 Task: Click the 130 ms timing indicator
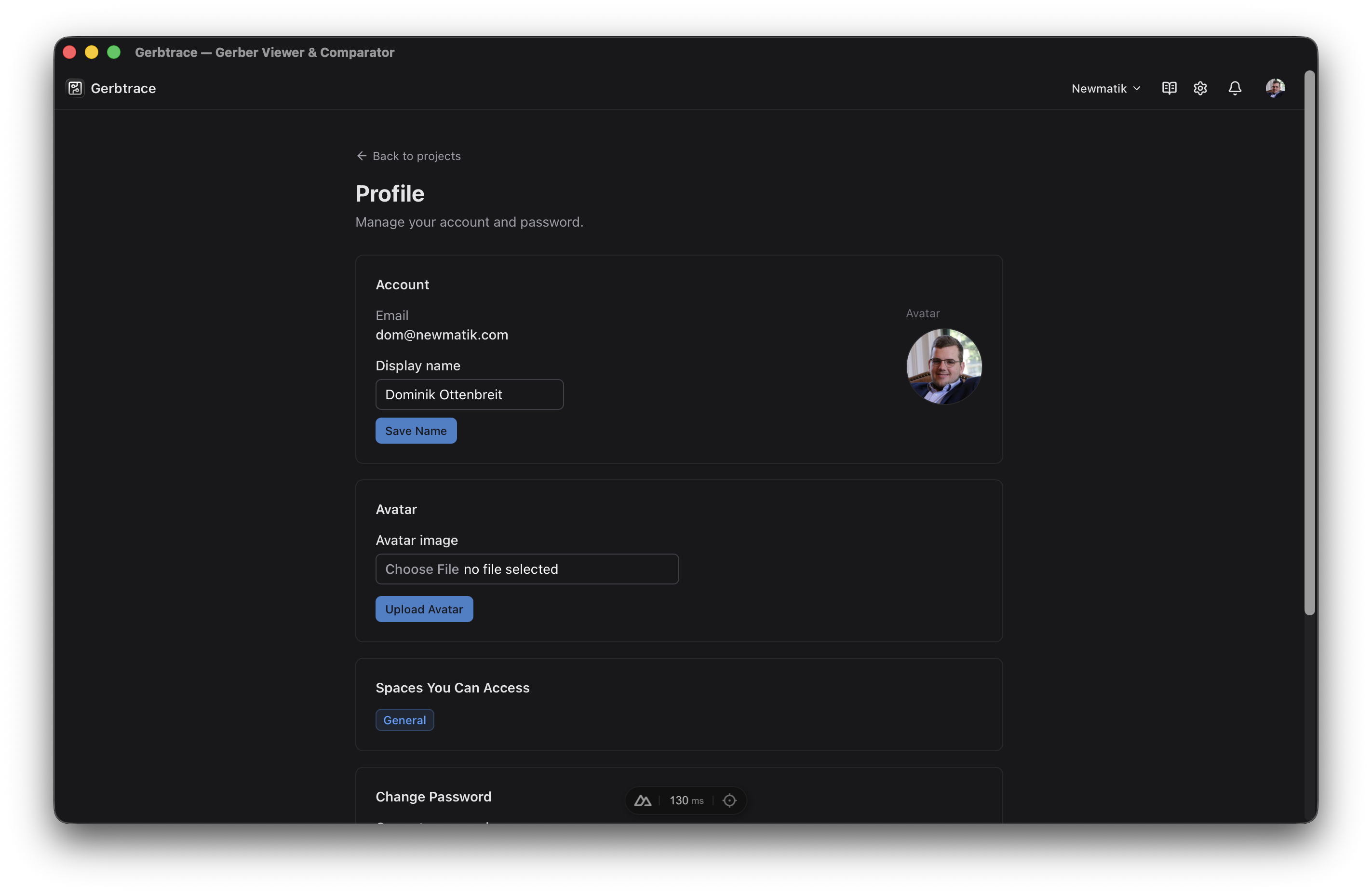point(686,800)
